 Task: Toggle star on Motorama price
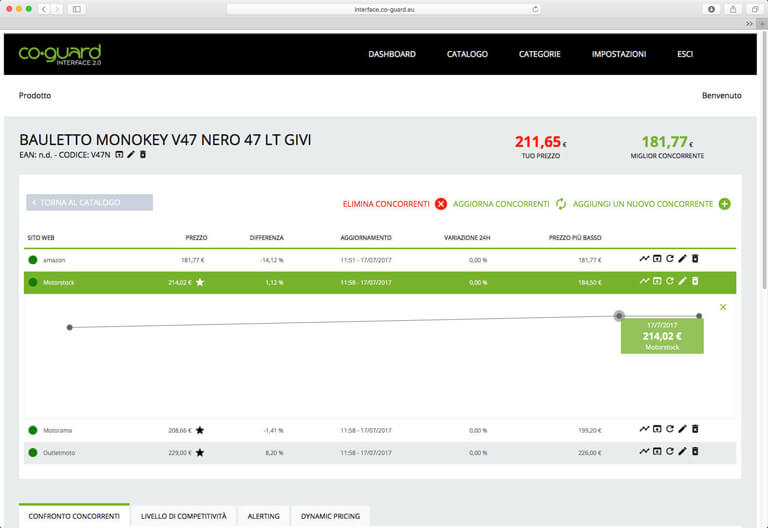tap(200, 430)
